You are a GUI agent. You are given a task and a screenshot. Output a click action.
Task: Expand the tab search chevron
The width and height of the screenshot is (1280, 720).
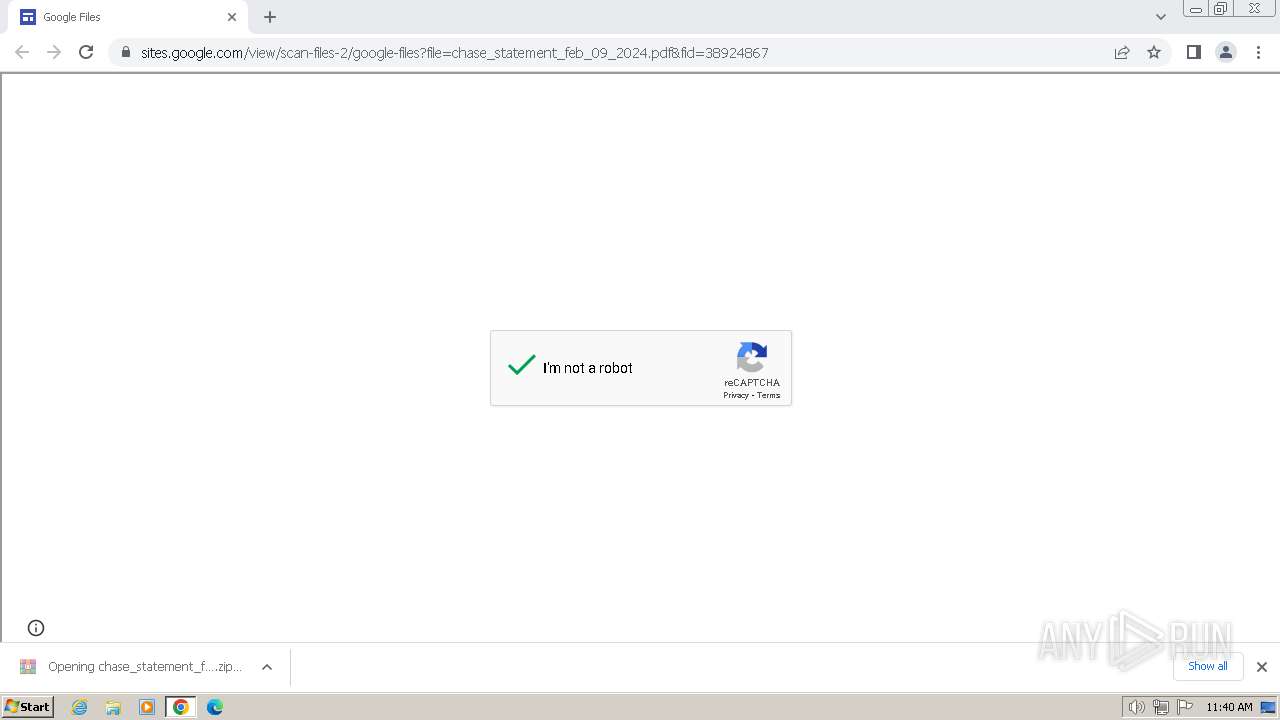click(1161, 17)
